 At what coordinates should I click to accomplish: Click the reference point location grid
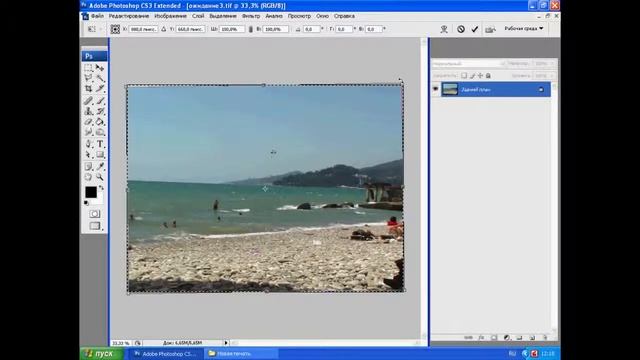point(115,29)
